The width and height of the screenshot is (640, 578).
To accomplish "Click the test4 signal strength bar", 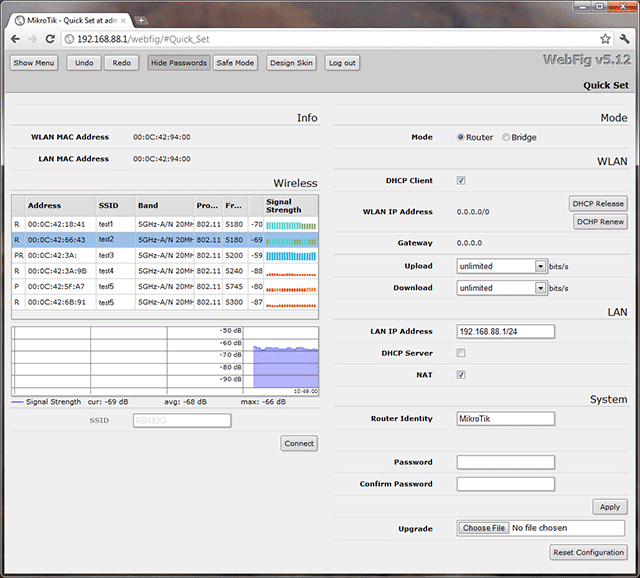I will (291, 275).
